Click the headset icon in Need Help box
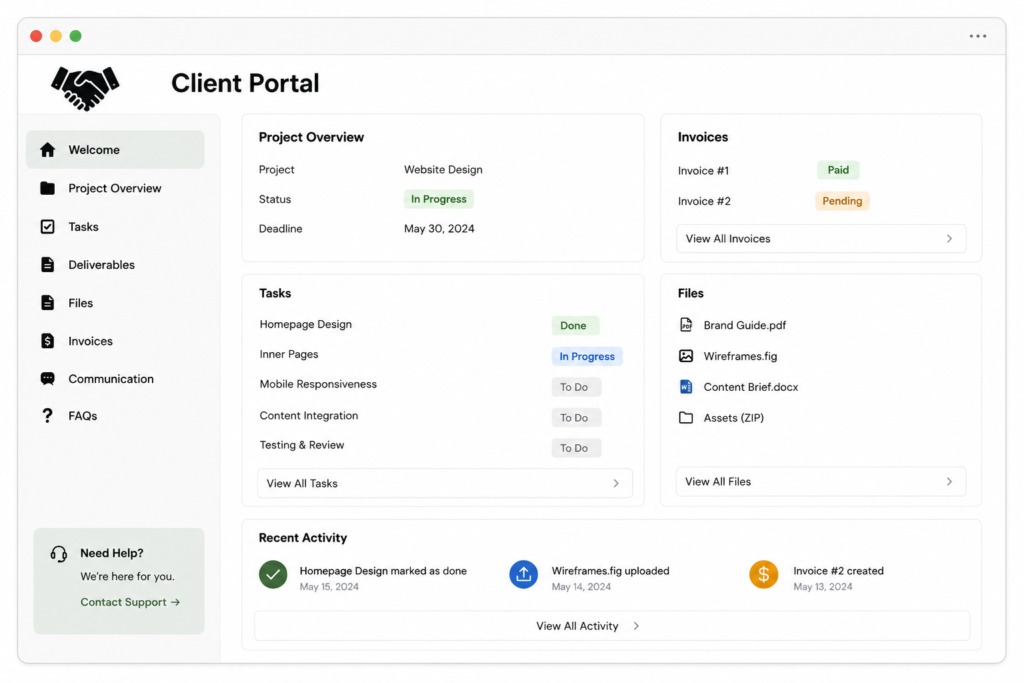 [59, 554]
